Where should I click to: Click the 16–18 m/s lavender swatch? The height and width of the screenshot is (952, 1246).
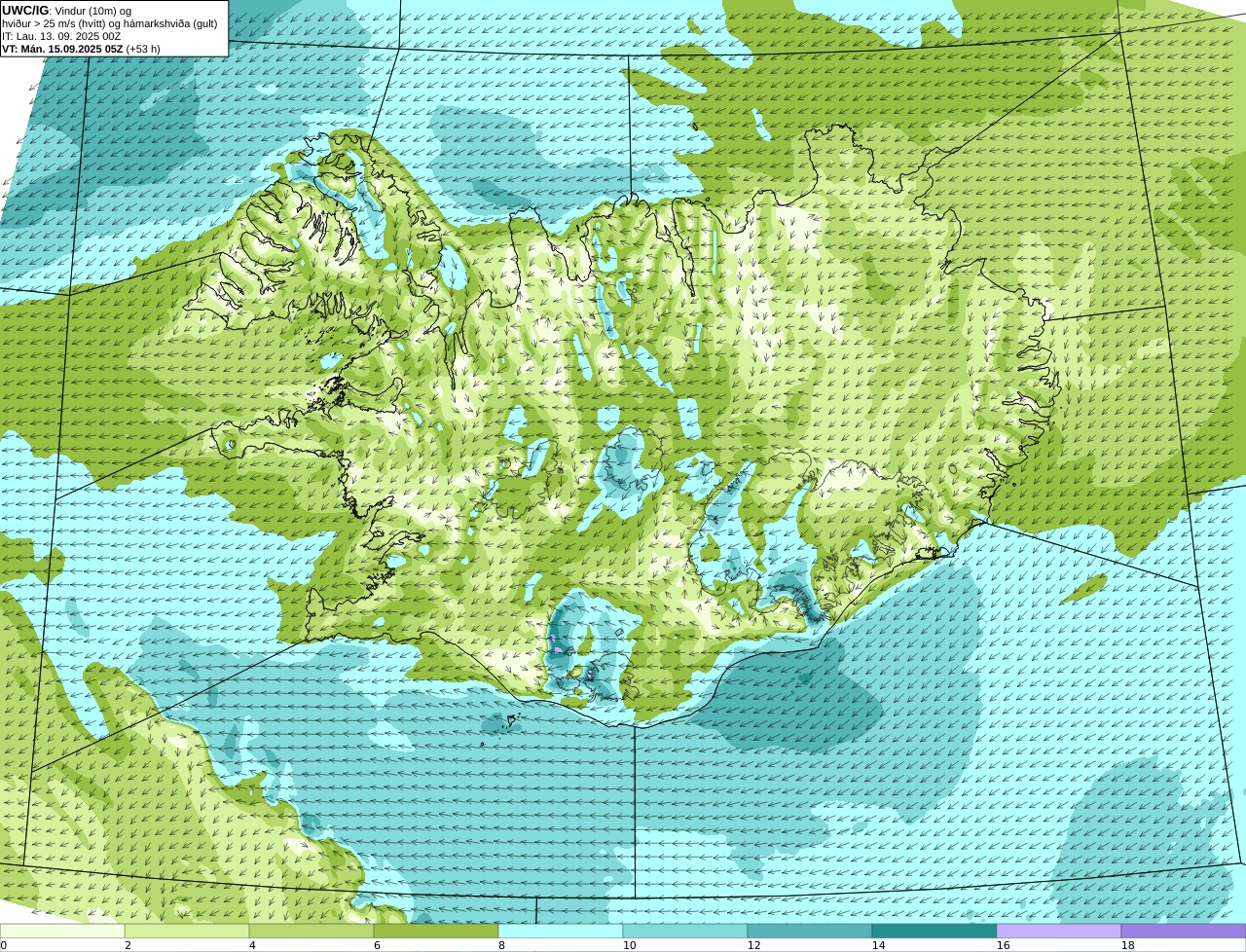point(1059,931)
